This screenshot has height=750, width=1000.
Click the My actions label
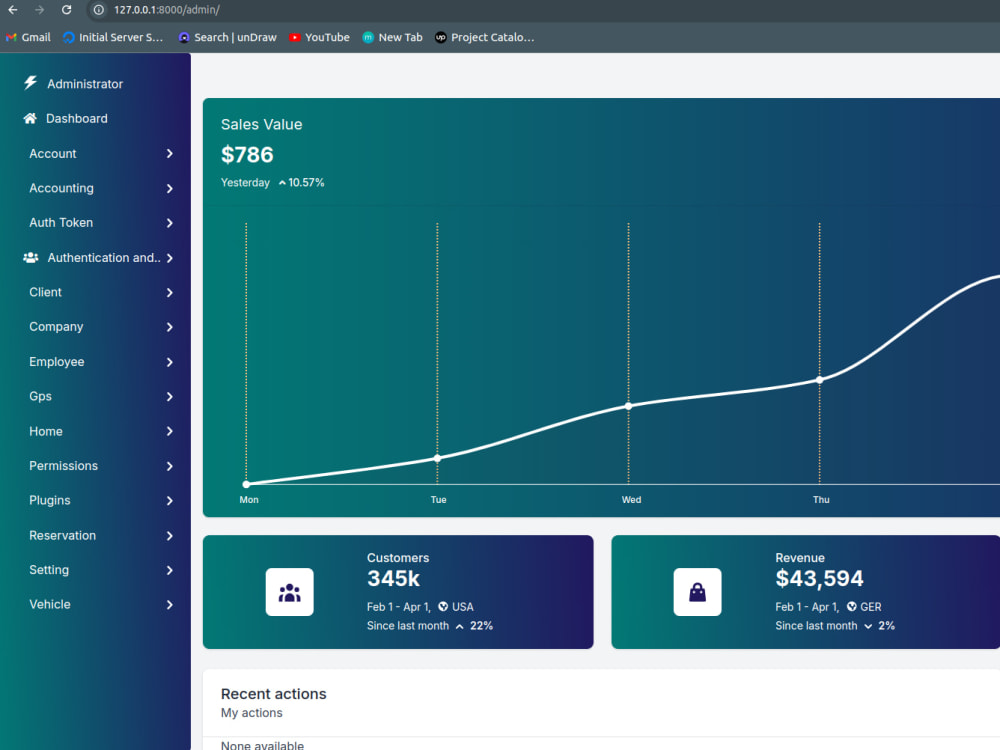click(251, 713)
